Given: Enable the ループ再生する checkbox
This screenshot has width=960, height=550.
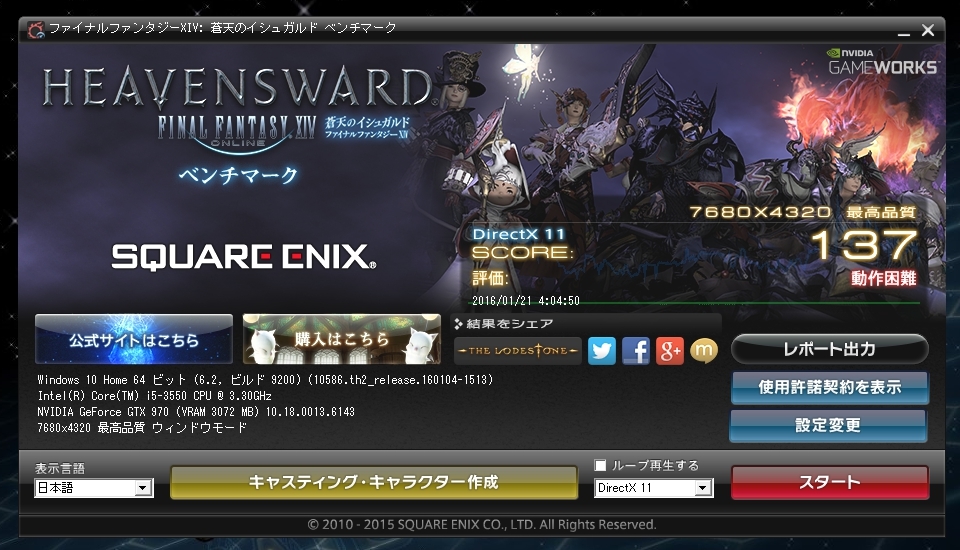Looking at the screenshot, I should point(601,465).
